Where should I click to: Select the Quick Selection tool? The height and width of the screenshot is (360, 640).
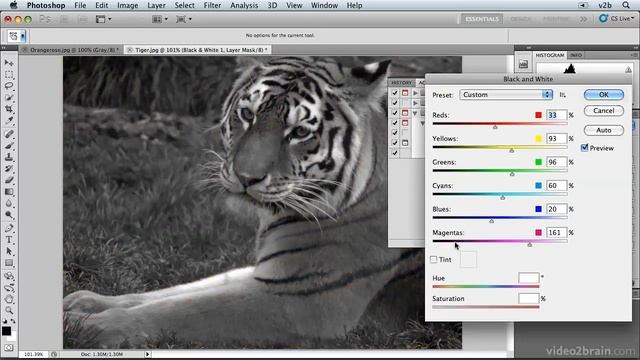[9, 98]
